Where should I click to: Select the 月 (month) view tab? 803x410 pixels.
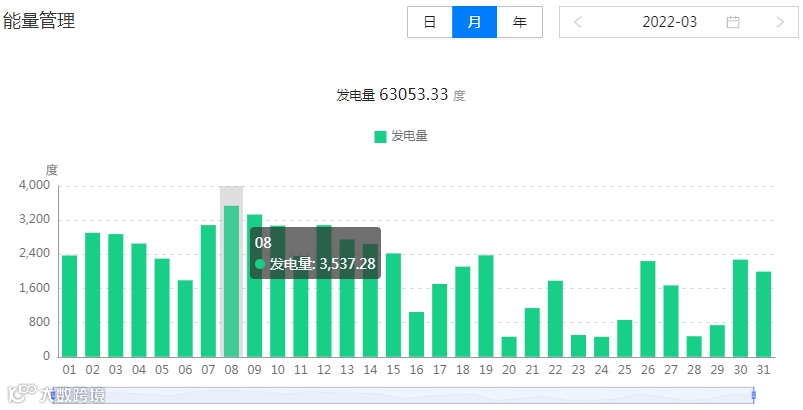[474, 22]
